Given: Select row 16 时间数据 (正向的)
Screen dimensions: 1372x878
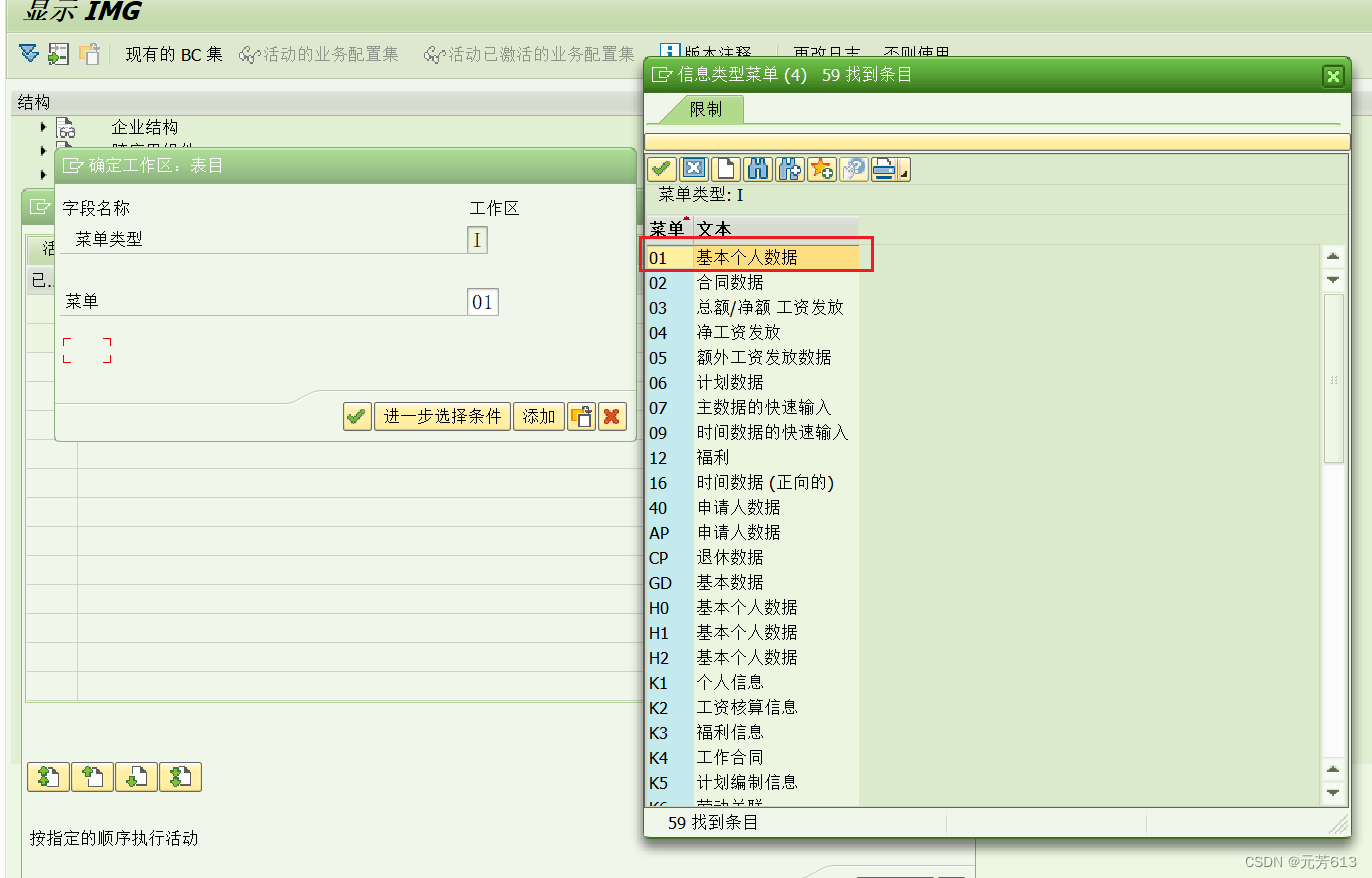Looking at the screenshot, I should click(752, 483).
